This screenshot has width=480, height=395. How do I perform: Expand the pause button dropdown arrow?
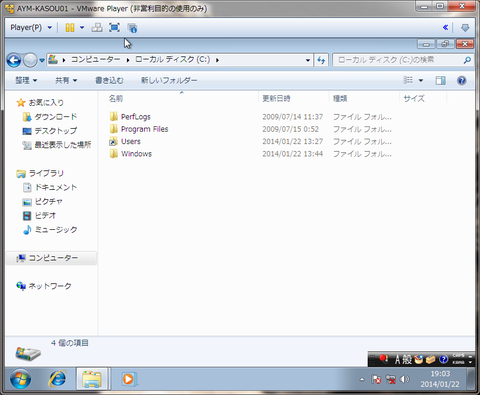(82, 27)
